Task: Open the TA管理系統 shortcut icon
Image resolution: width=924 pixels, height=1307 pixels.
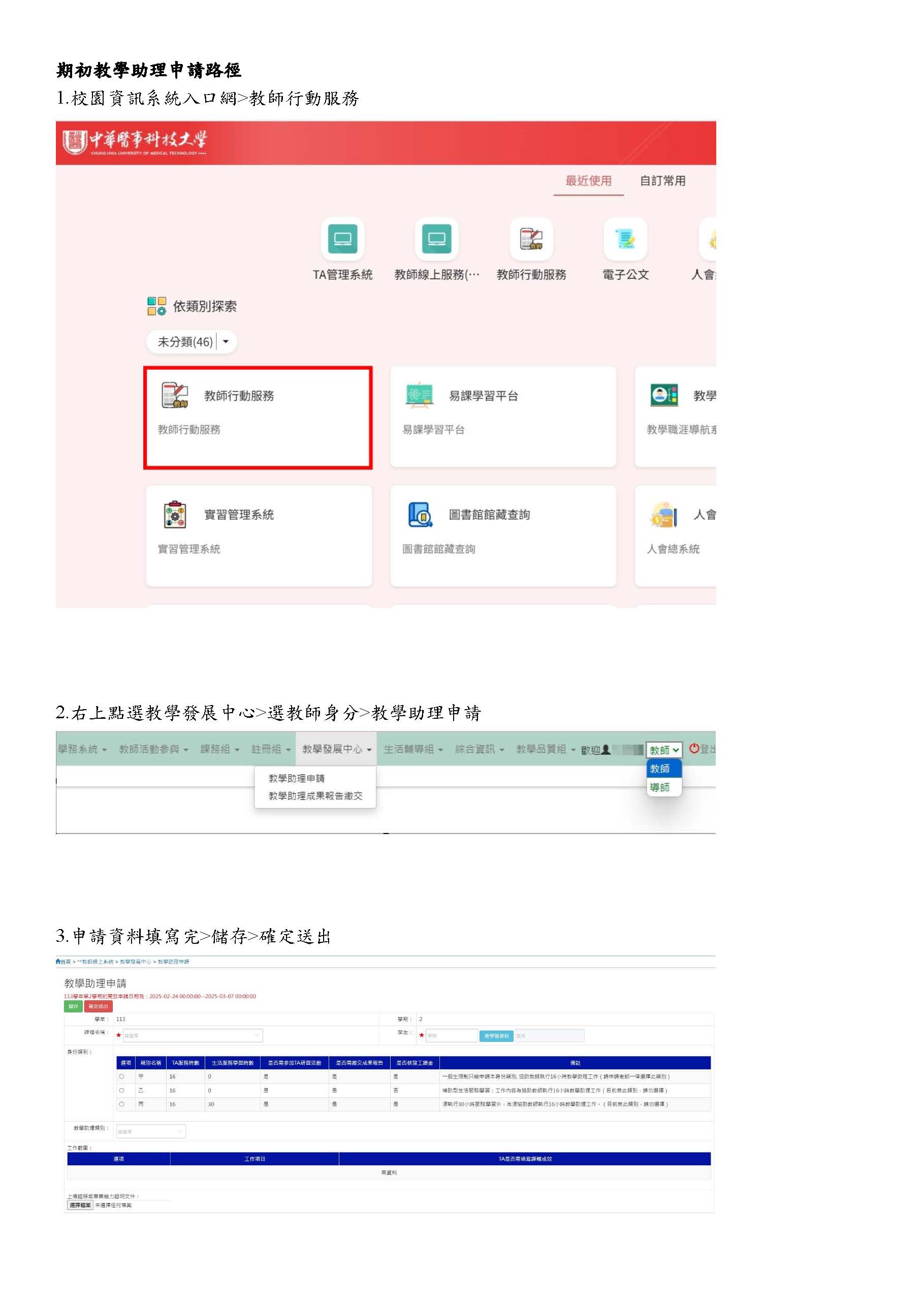Action: (342, 239)
